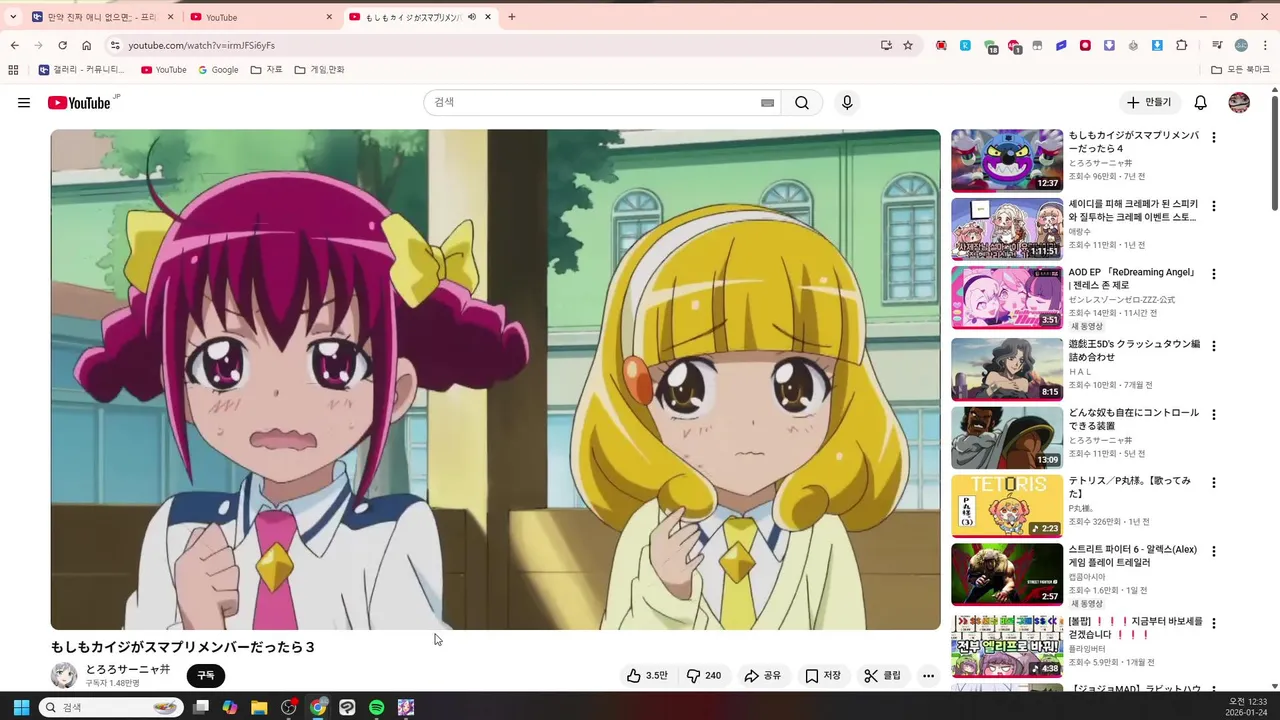Open Chrome home page button
The width and height of the screenshot is (1280, 720).
pos(87,45)
